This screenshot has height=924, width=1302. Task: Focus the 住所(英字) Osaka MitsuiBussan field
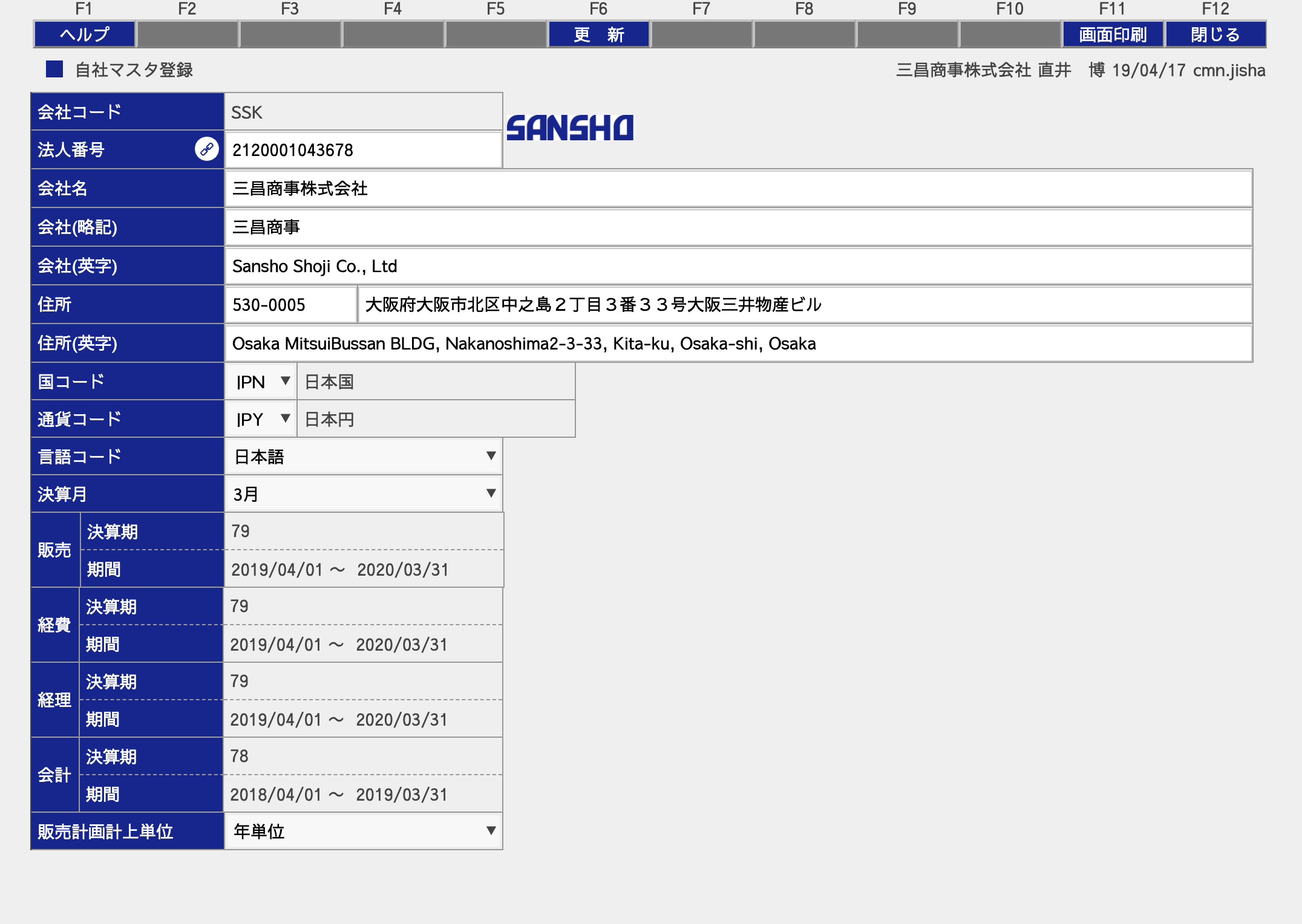[738, 343]
